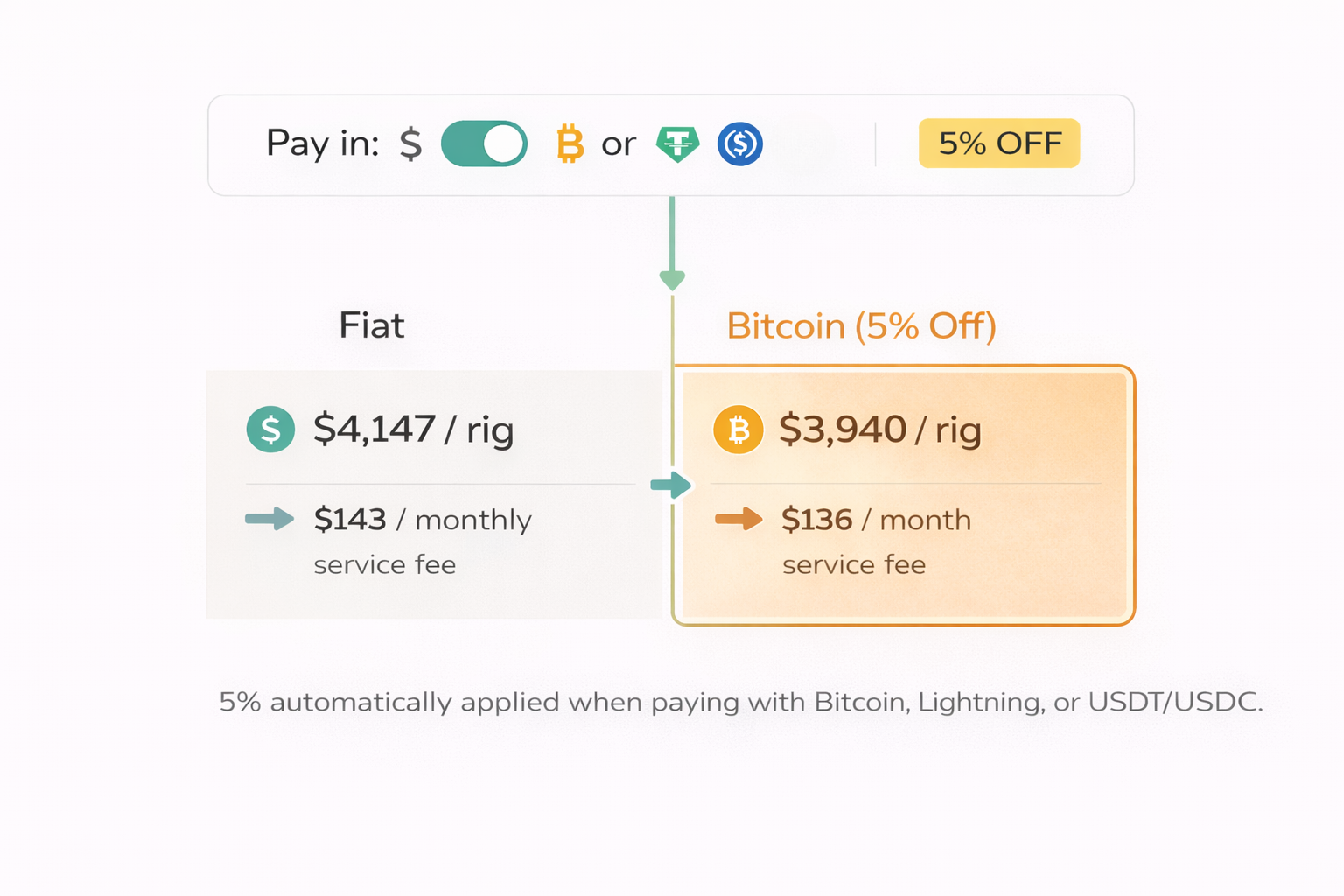
Task: Click the $3,940 / rig Bitcoin price
Action: 879,430
